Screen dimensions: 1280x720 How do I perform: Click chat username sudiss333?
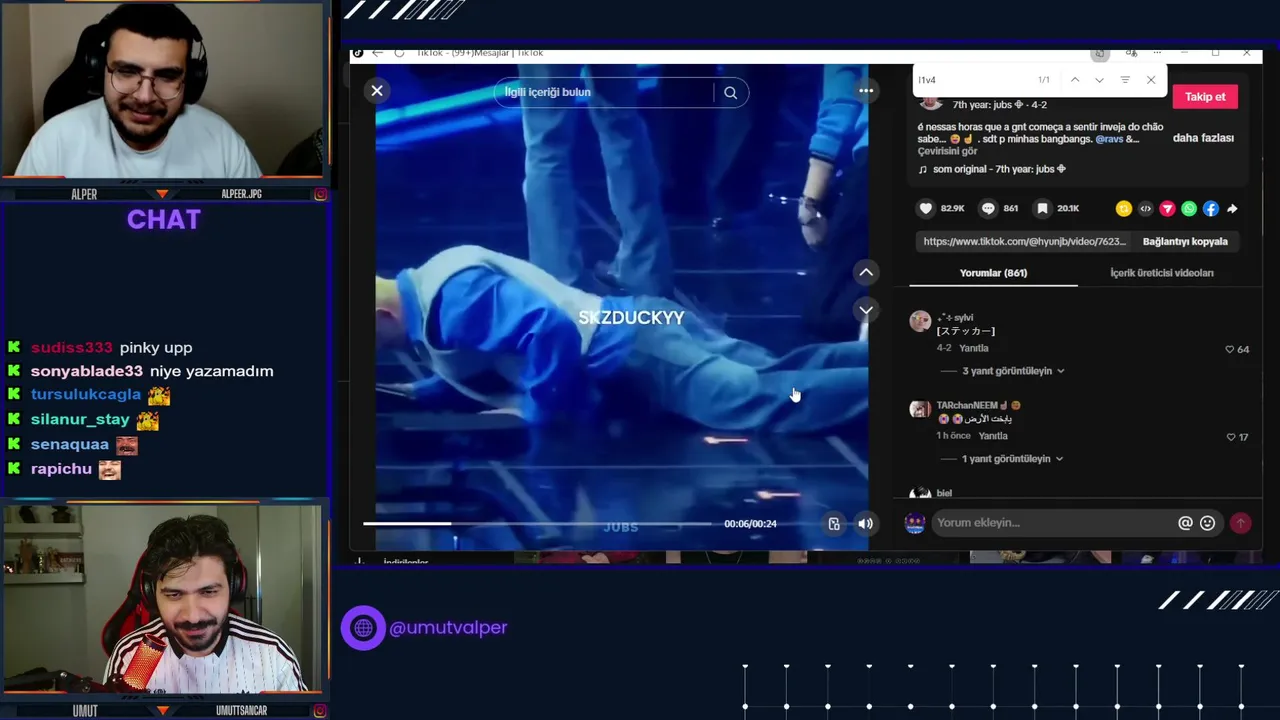pos(71,347)
